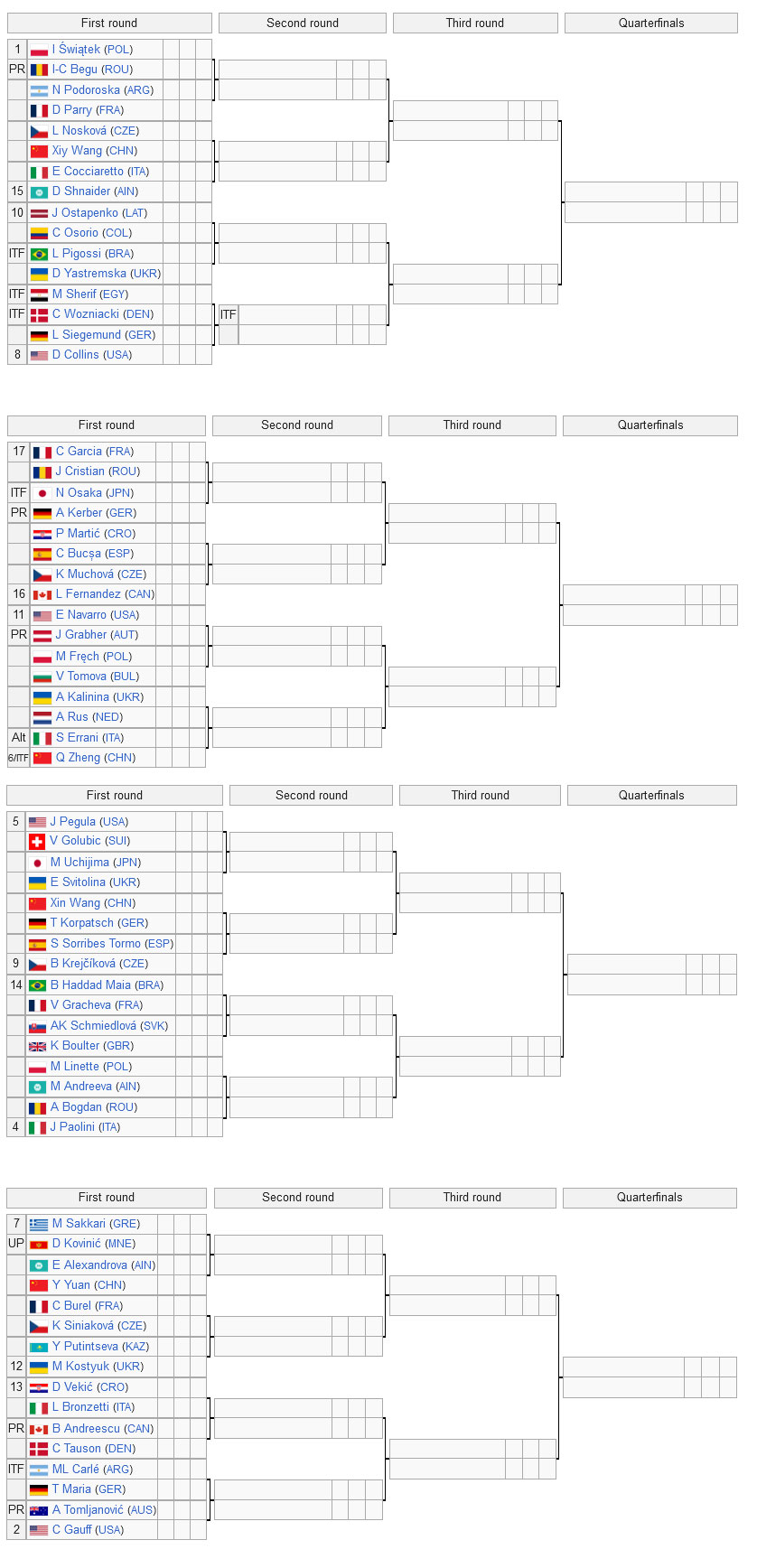
Task: Click Brazil flag icon beside L Pigossi
Action: click(39, 254)
